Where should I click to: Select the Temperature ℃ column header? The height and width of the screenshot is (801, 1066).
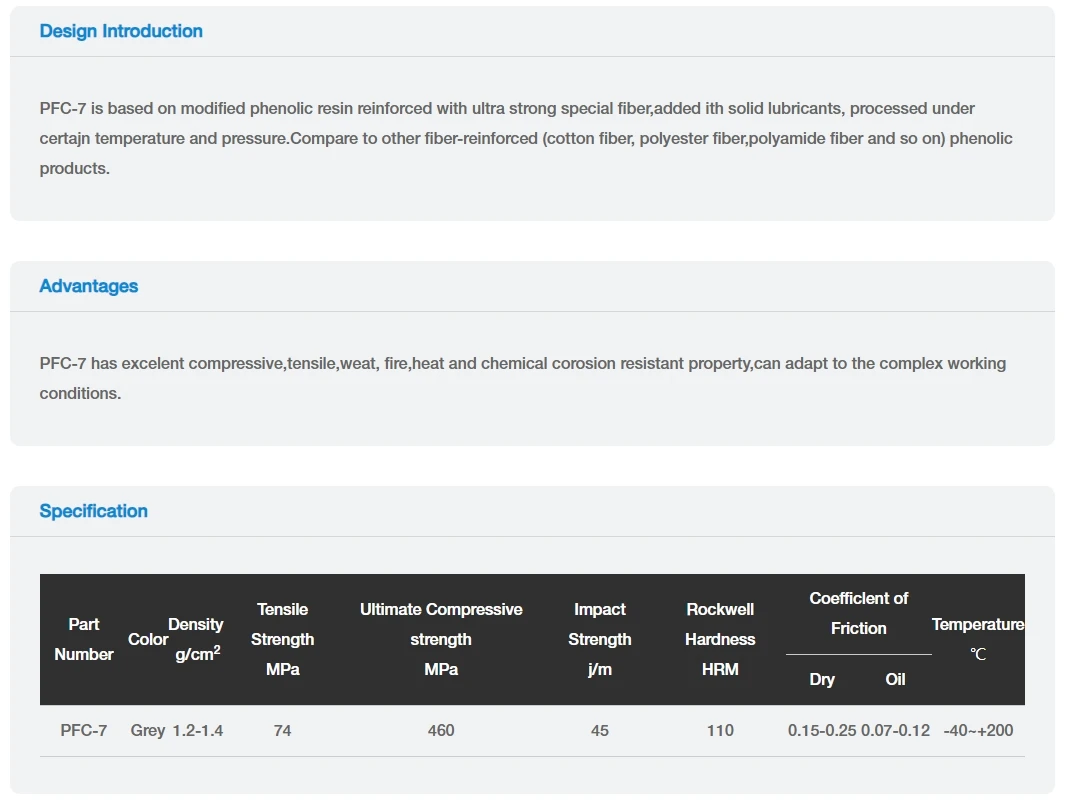(978, 639)
